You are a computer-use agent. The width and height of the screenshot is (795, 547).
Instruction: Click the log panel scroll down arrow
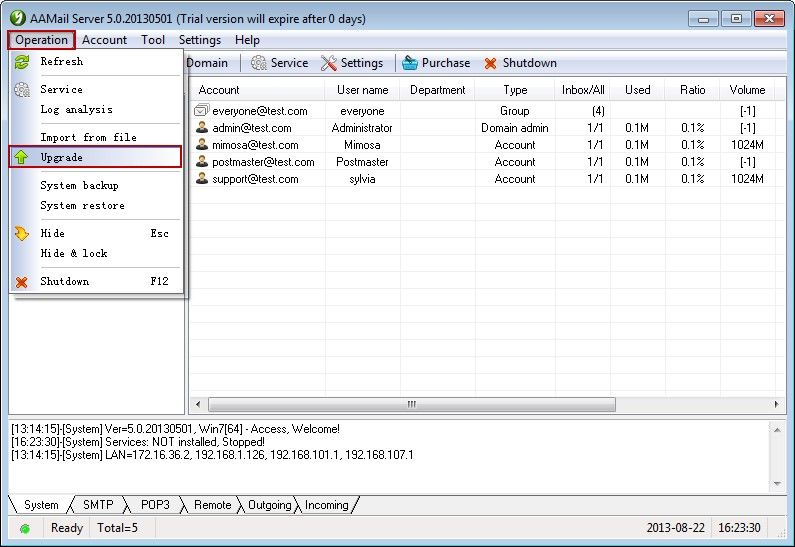777,483
